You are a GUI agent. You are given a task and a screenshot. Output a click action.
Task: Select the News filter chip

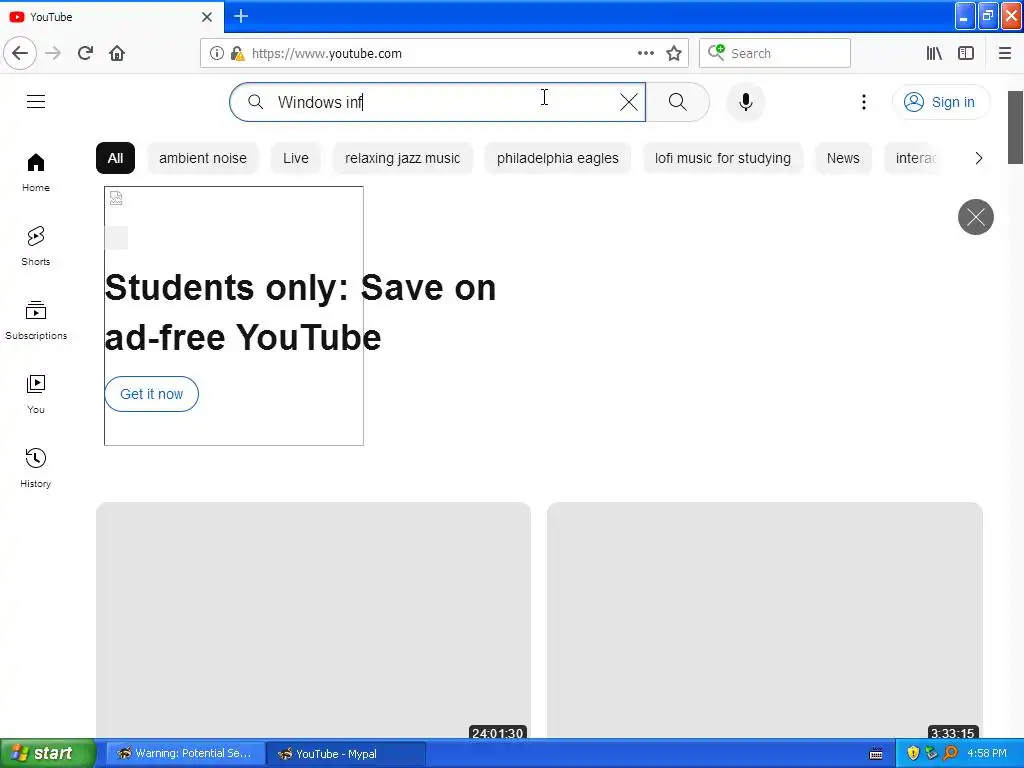[x=843, y=158]
